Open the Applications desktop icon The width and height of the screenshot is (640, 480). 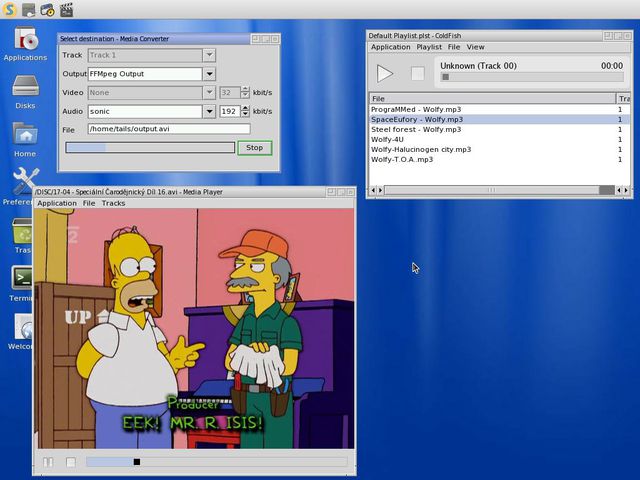coord(25,44)
